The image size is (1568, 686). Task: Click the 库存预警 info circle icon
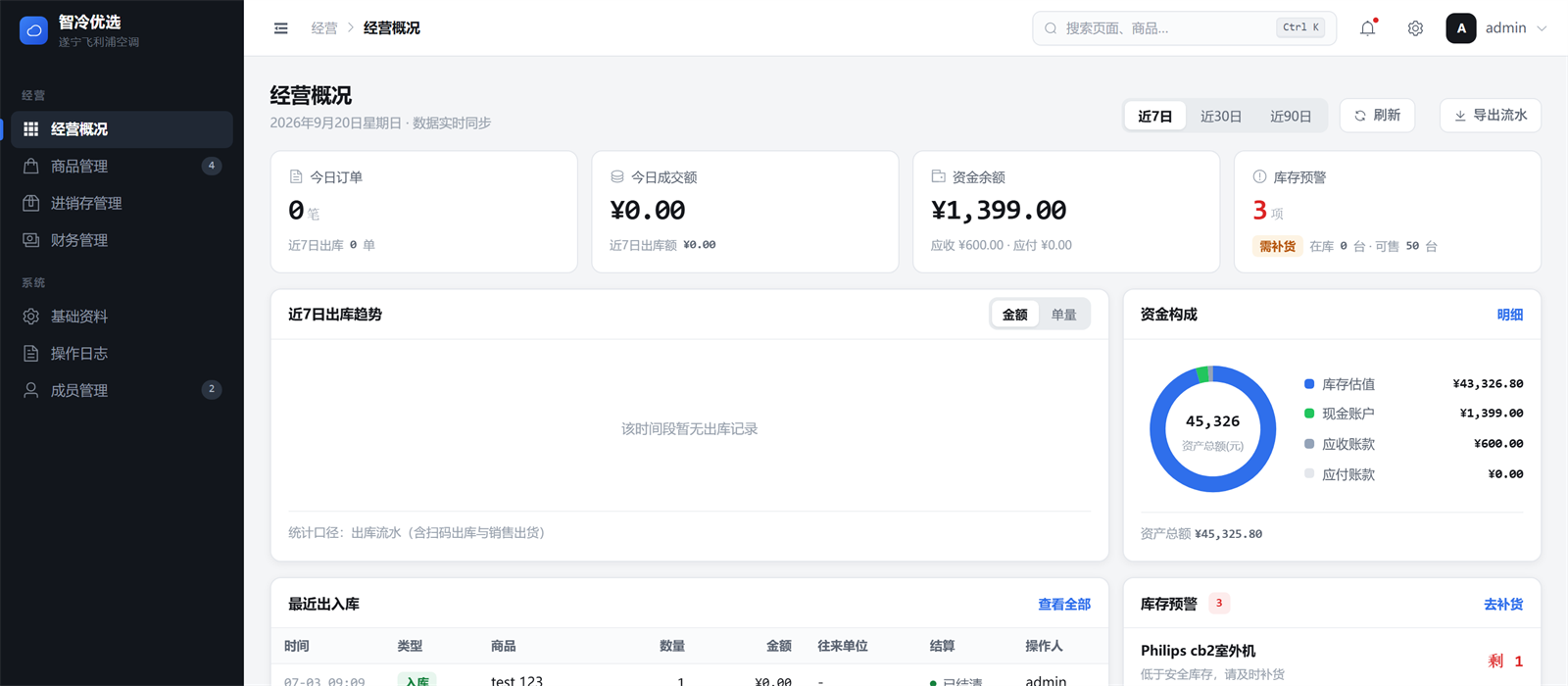coord(1260,177)
